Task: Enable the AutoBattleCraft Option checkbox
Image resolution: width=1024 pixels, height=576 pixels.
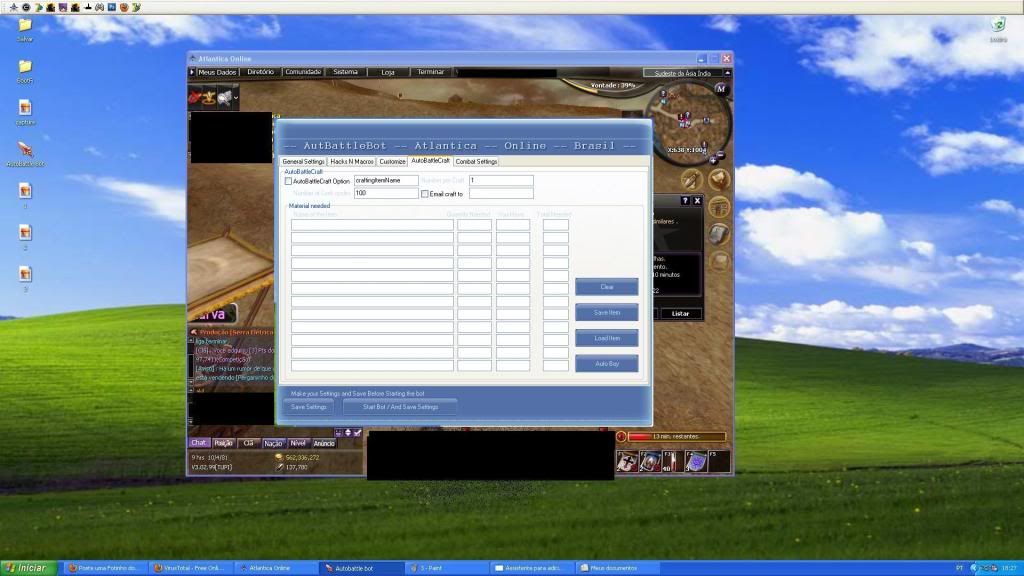Action: click(289, 181)
